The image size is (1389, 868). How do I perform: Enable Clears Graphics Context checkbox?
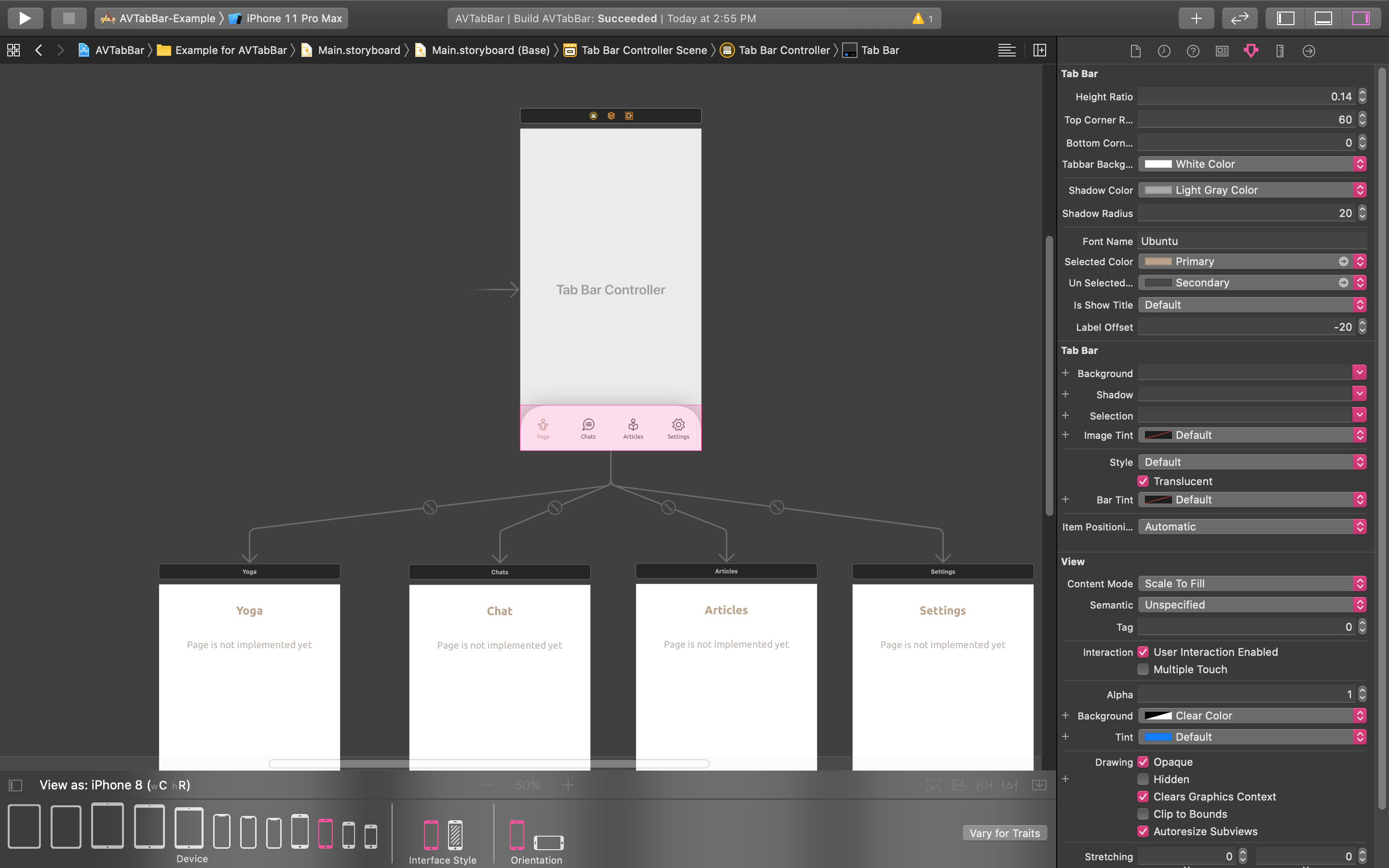pyautogui.click(x=1143, y=796)
